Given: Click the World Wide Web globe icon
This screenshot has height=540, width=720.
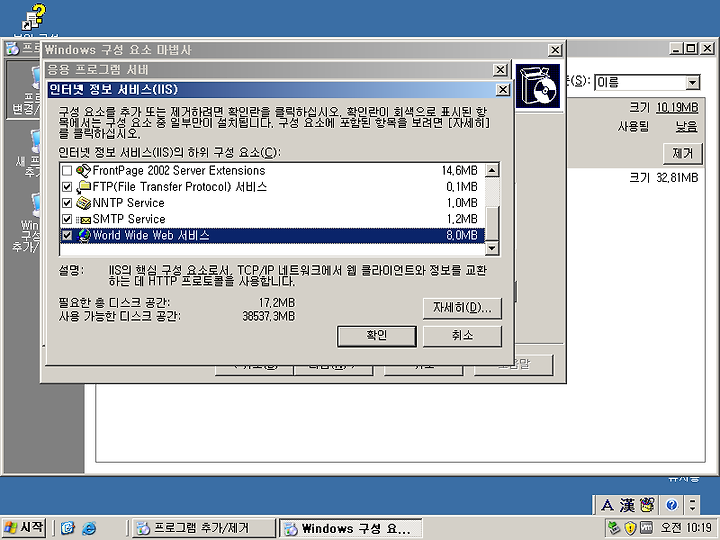Looking at the screenshot, I should tap(83, 236).
